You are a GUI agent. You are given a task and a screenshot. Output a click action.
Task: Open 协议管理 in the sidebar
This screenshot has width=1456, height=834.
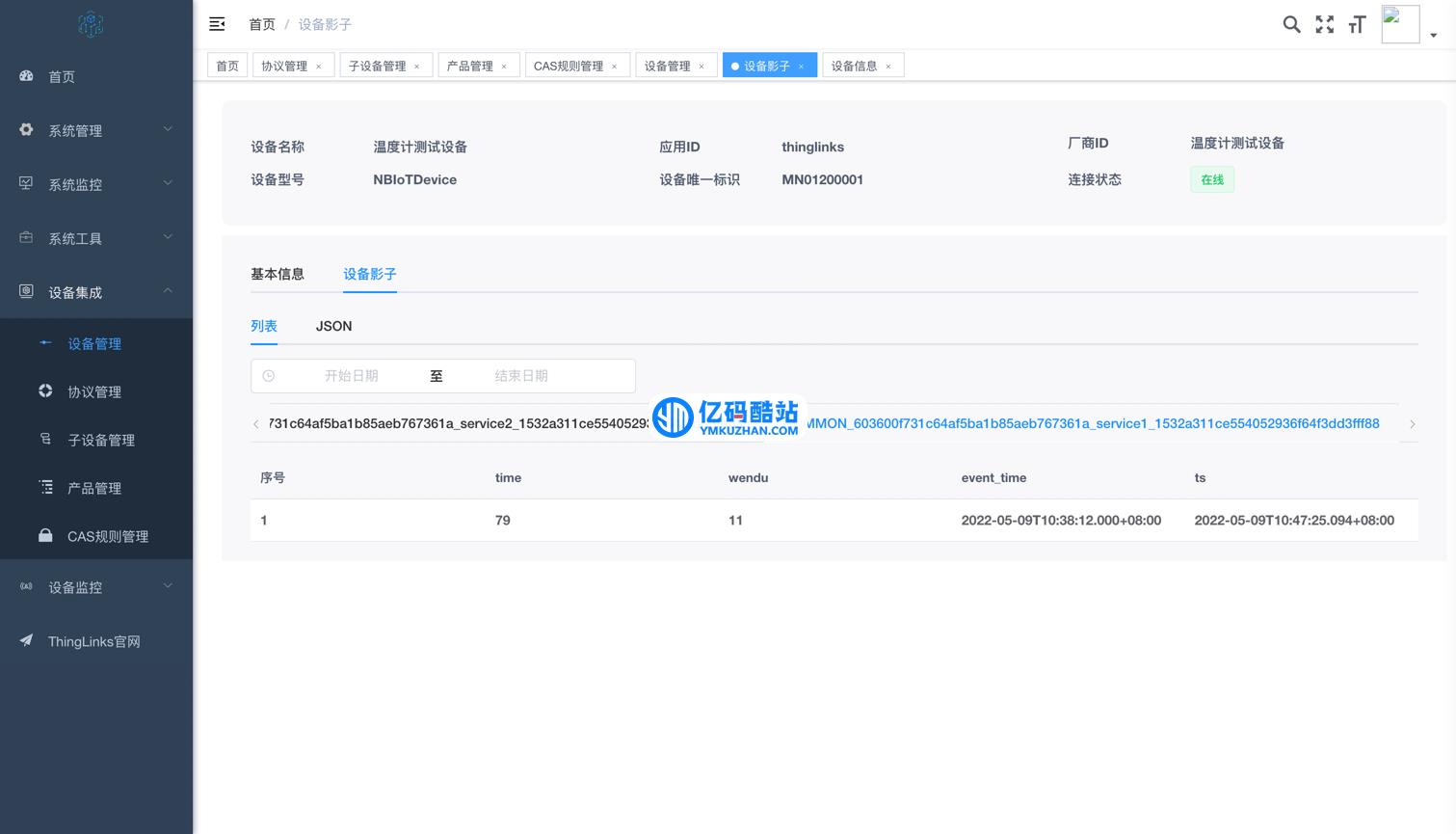(x=96, y=391)
